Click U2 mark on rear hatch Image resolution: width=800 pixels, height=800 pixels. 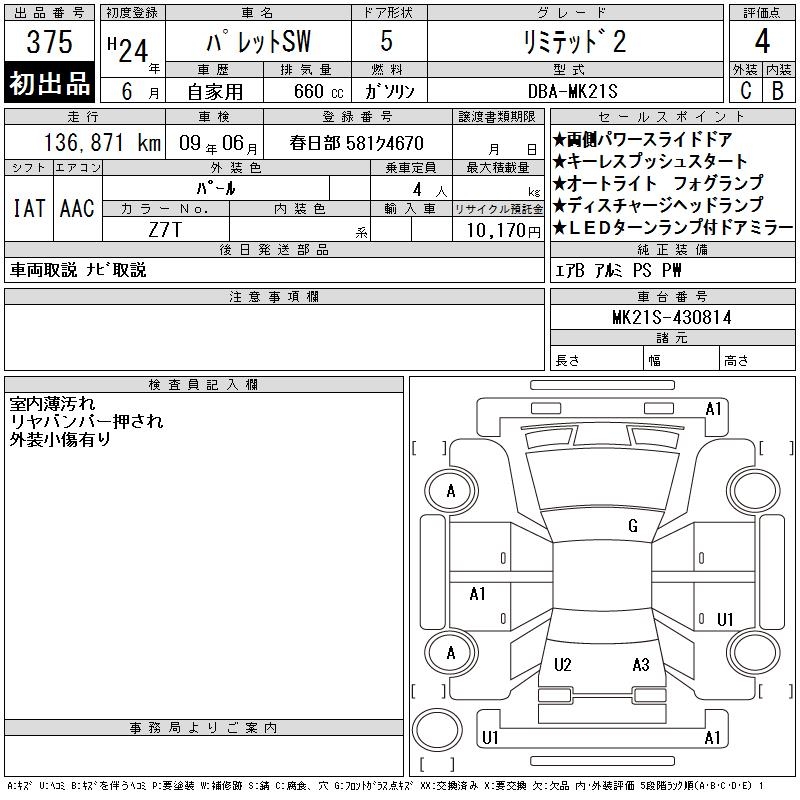pos(563,664)
